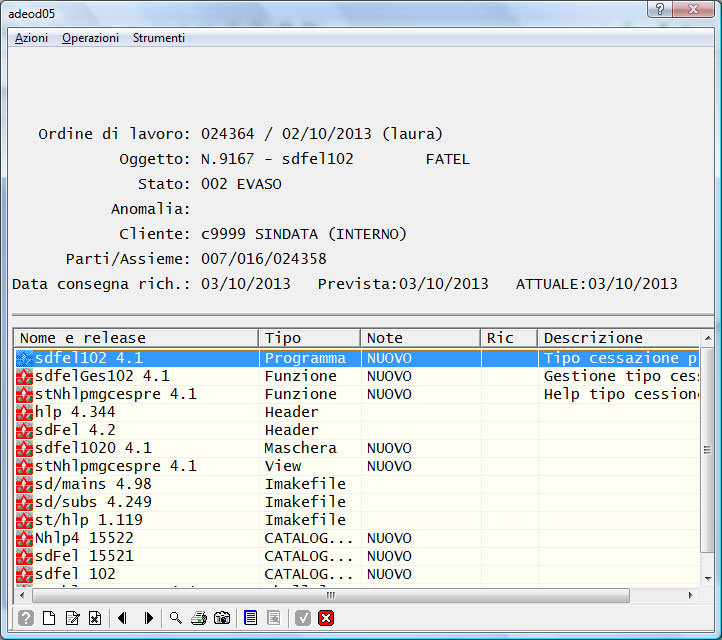Open the Operazioni menu

point(90,38)
